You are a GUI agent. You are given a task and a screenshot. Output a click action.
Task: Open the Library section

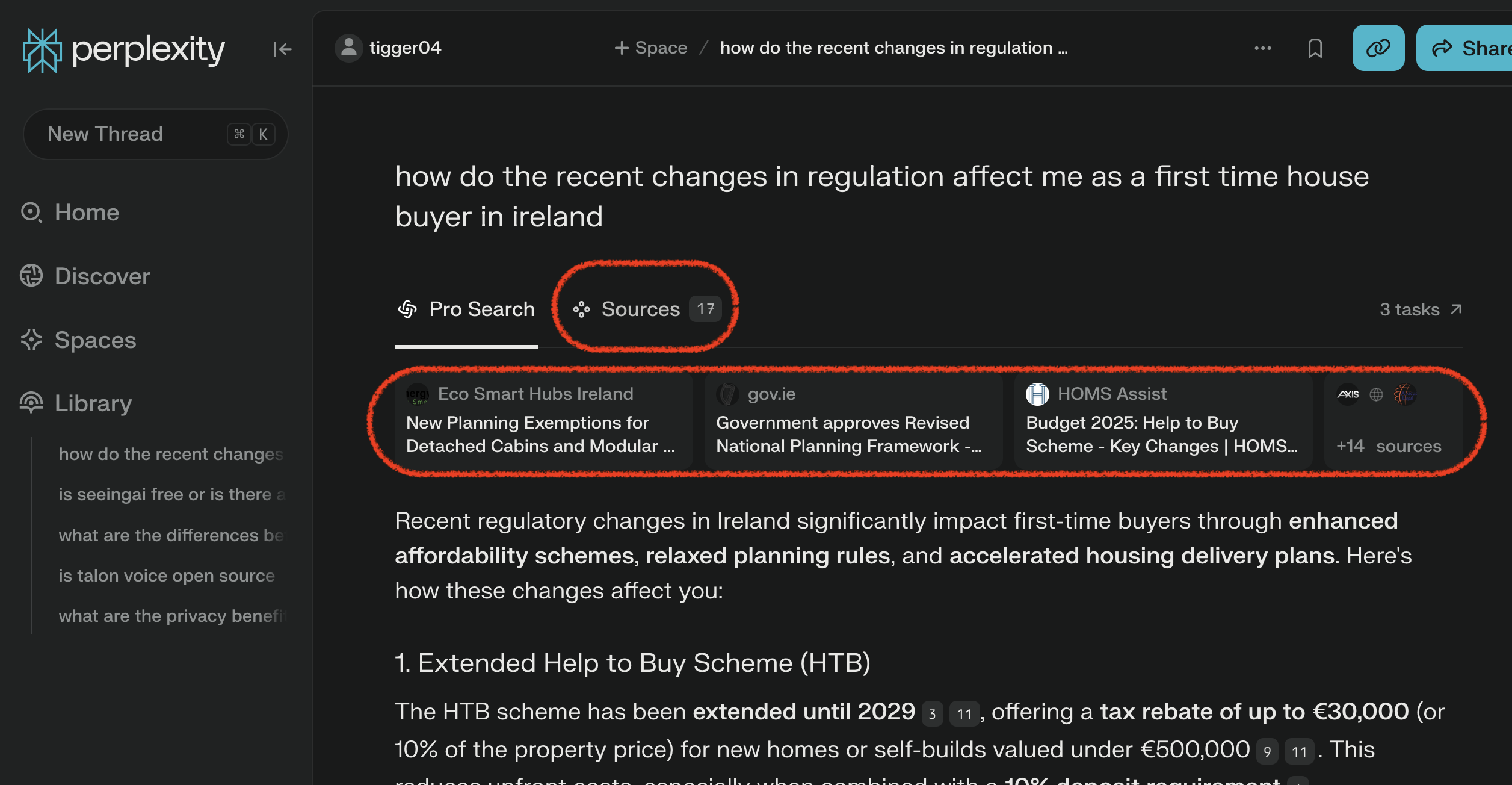pyautogui.click(x=93, y=403)
